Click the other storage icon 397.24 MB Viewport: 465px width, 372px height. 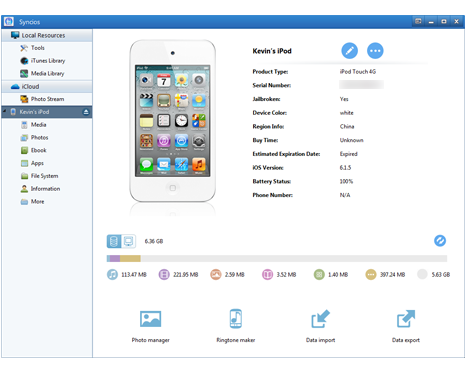click(x=371, y=275)
